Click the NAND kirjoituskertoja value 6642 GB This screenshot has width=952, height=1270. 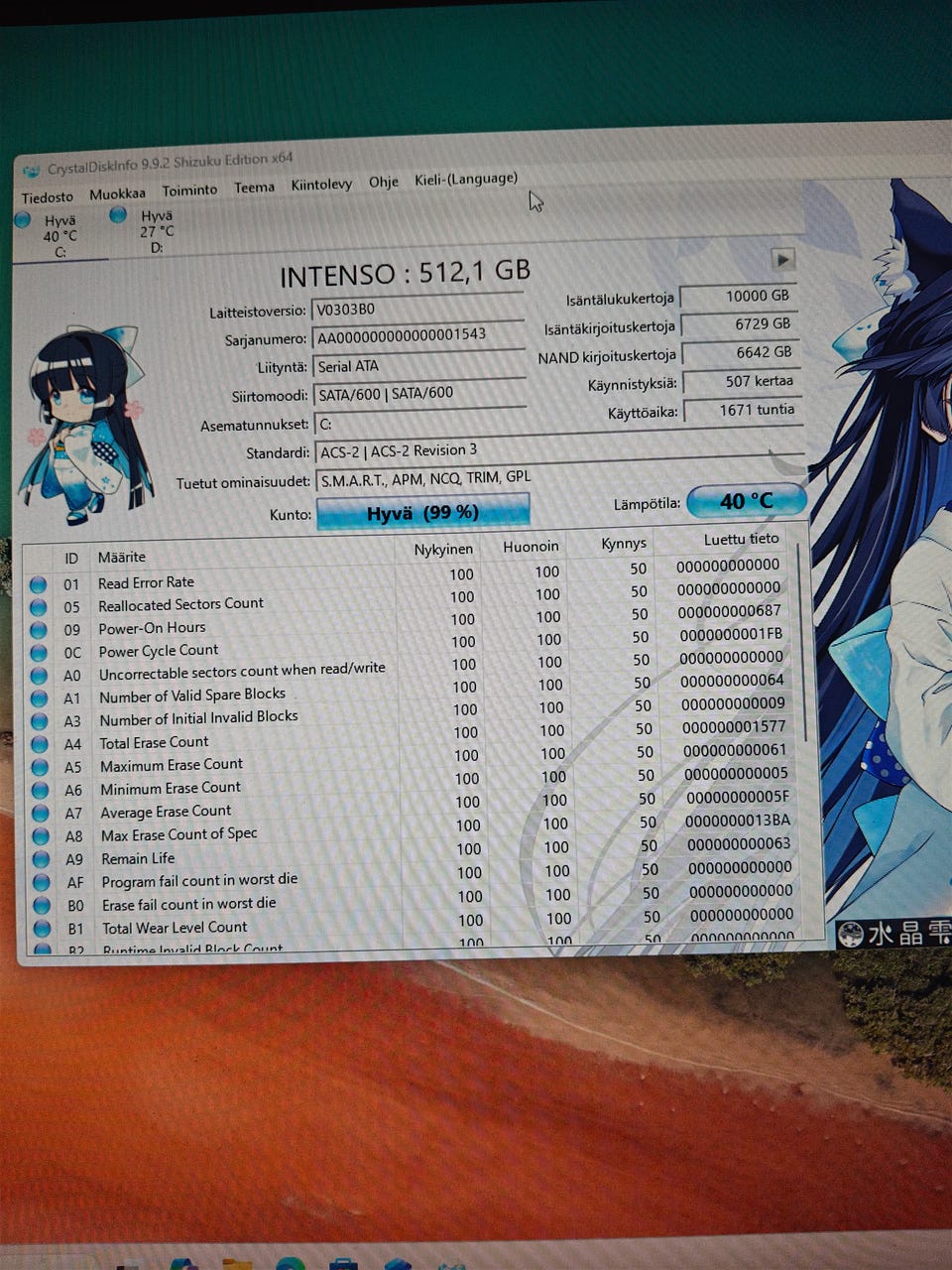[x=742, y=352]
